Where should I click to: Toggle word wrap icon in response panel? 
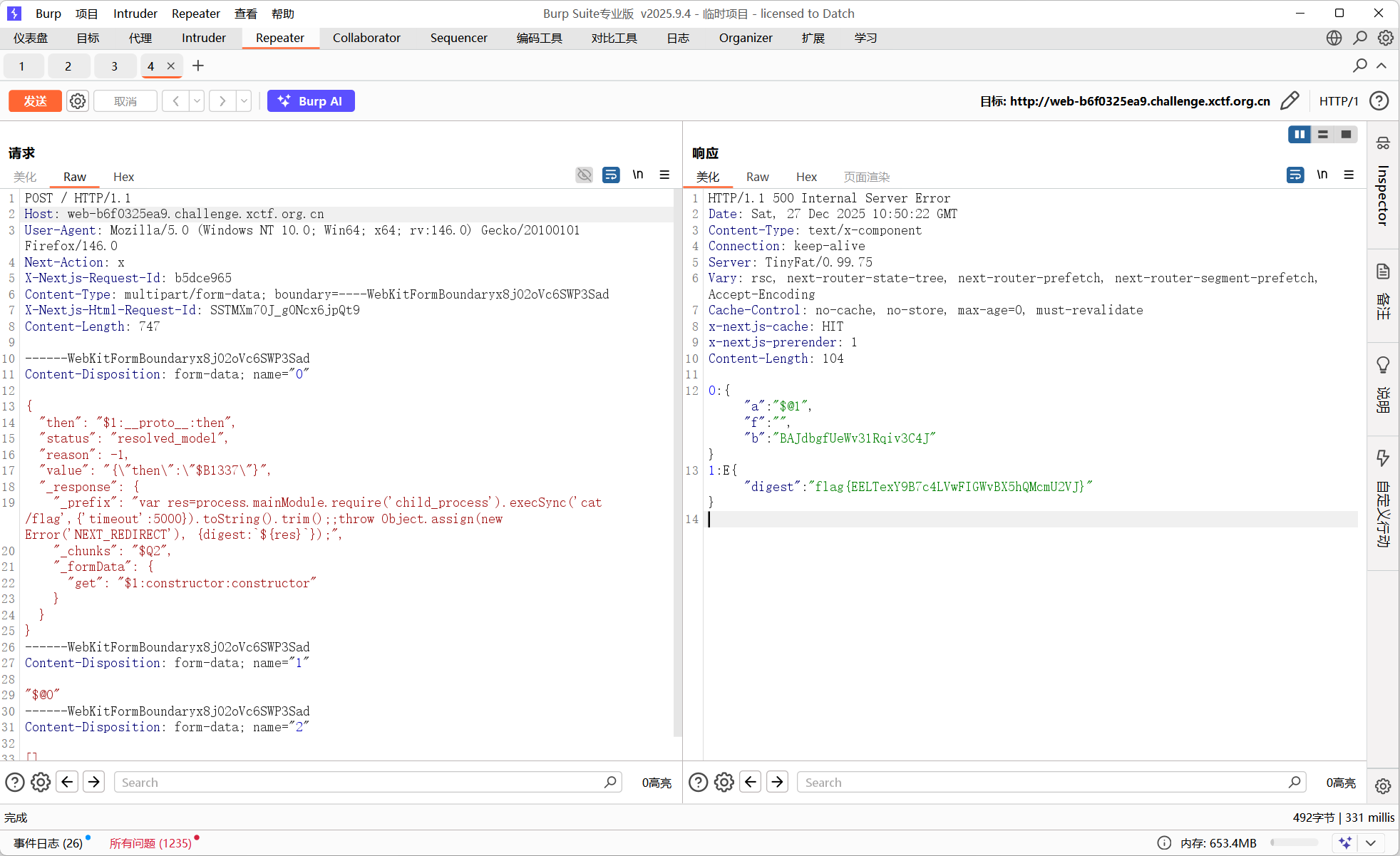(x=1295, y=175)
